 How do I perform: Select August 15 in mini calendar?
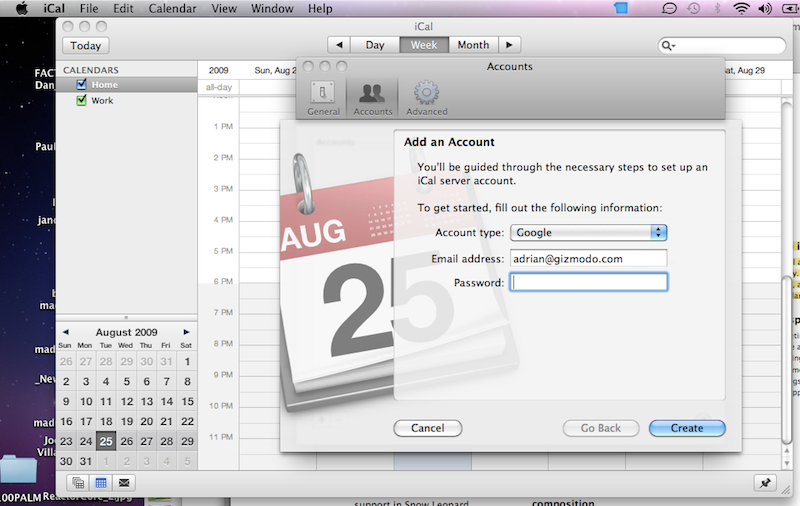click(x=187, y=401)
